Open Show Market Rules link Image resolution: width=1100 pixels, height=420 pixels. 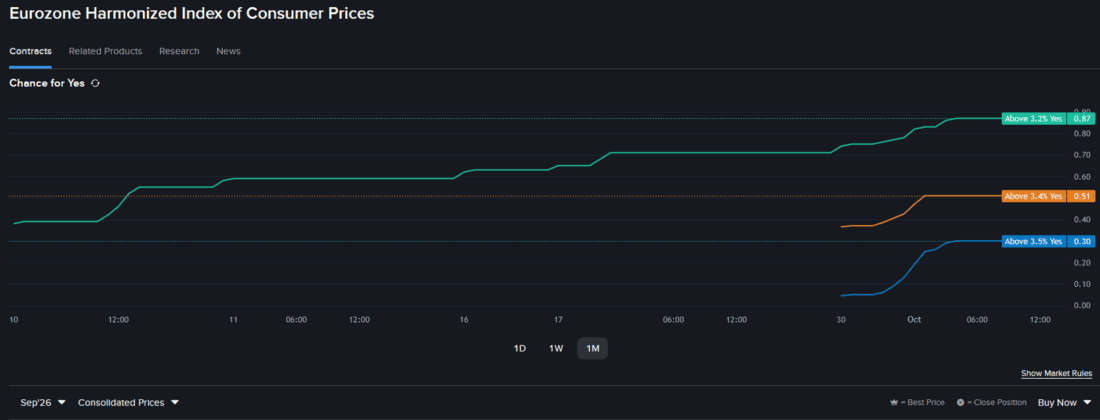pyautogui.click(x=1057, y=373)
